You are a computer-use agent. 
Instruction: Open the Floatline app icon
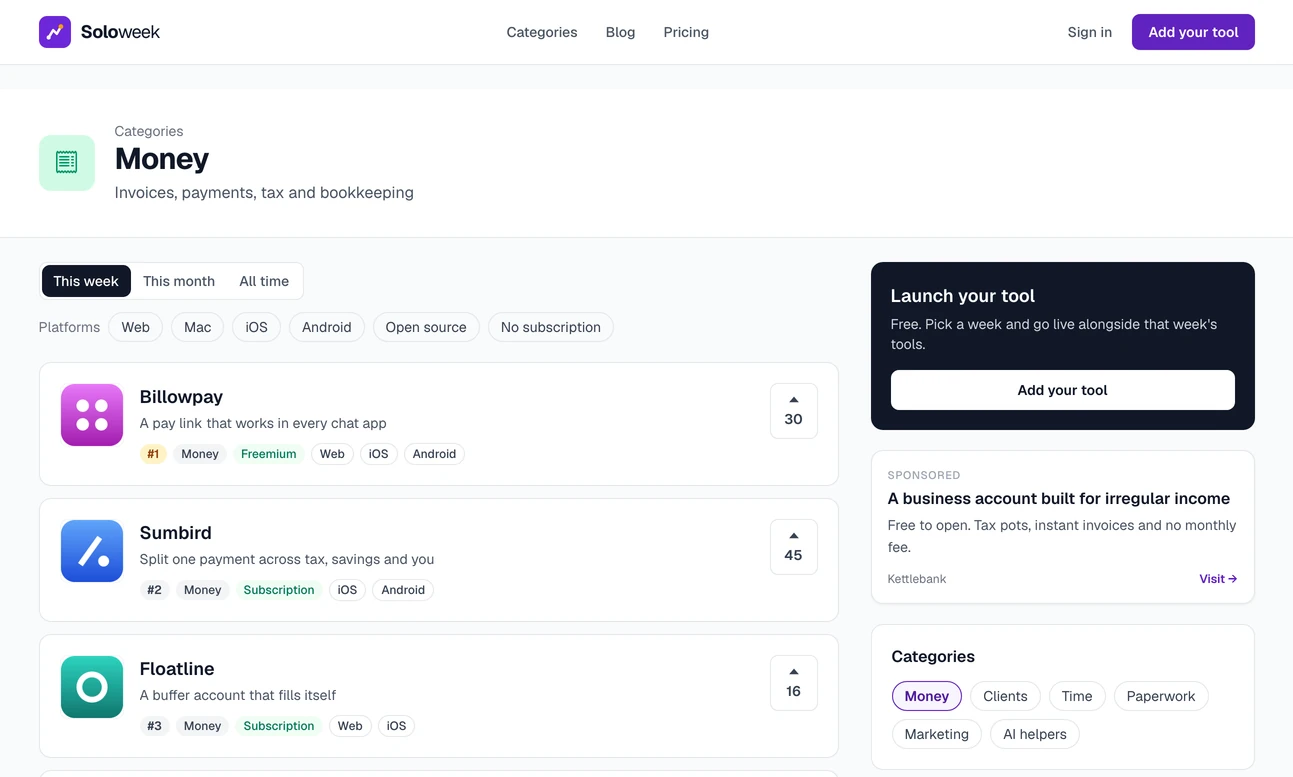[92, 687]
